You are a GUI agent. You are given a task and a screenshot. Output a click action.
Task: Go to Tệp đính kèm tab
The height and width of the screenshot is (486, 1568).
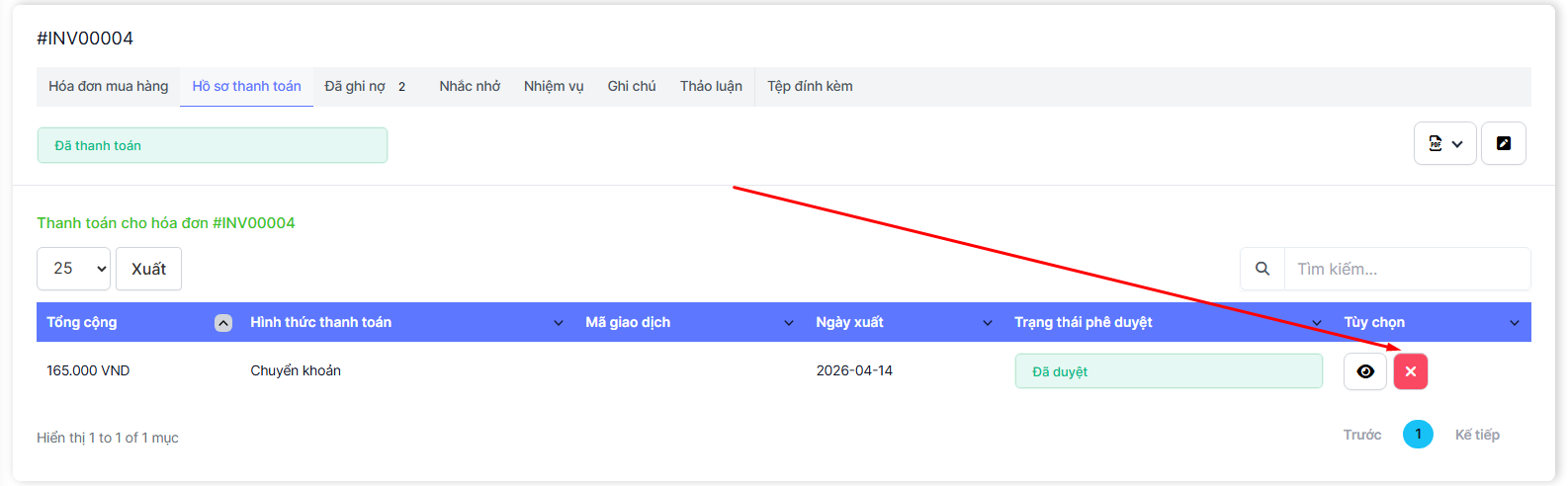810,87
